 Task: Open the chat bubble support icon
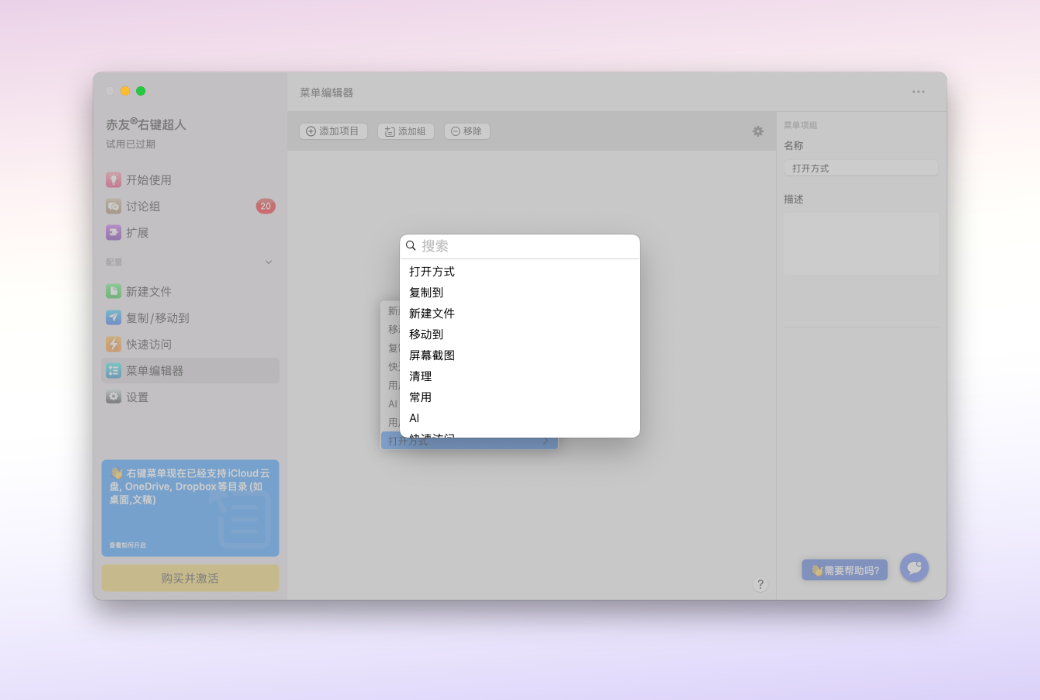(x=914, y=568)
